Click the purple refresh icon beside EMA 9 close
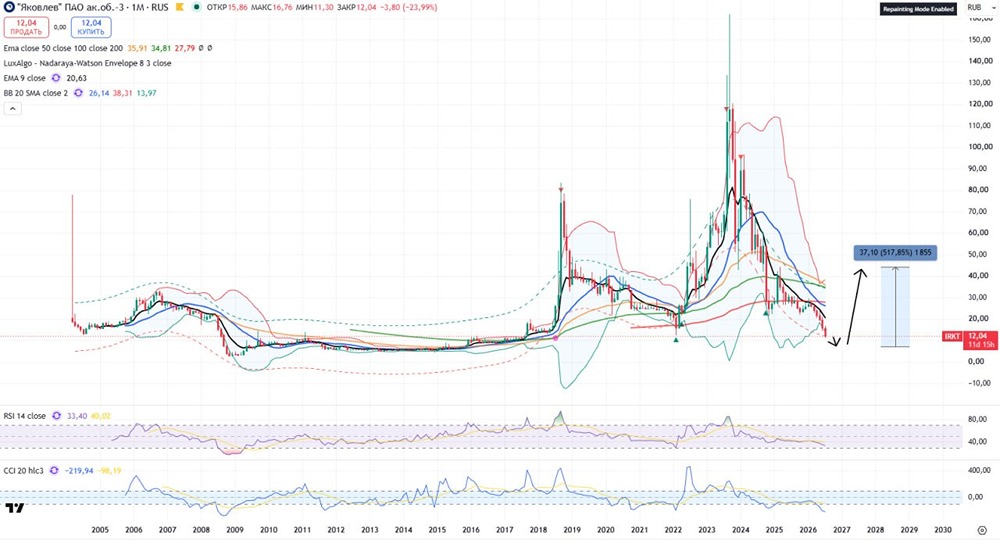 pos(56,78)
